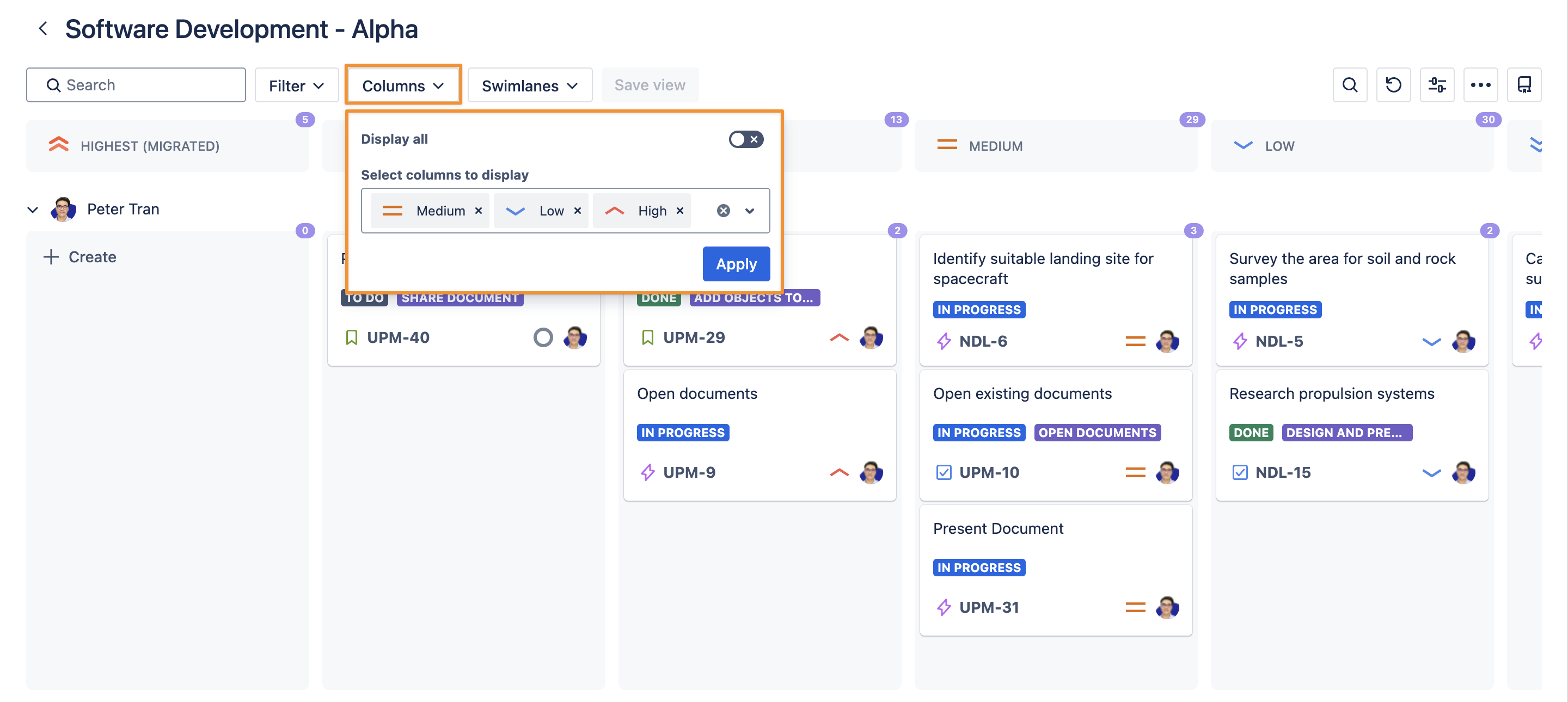Clear all selected columns with circled X
Image resolution: width=1568 pixels, height=702 pixels.
click(723, 211)
